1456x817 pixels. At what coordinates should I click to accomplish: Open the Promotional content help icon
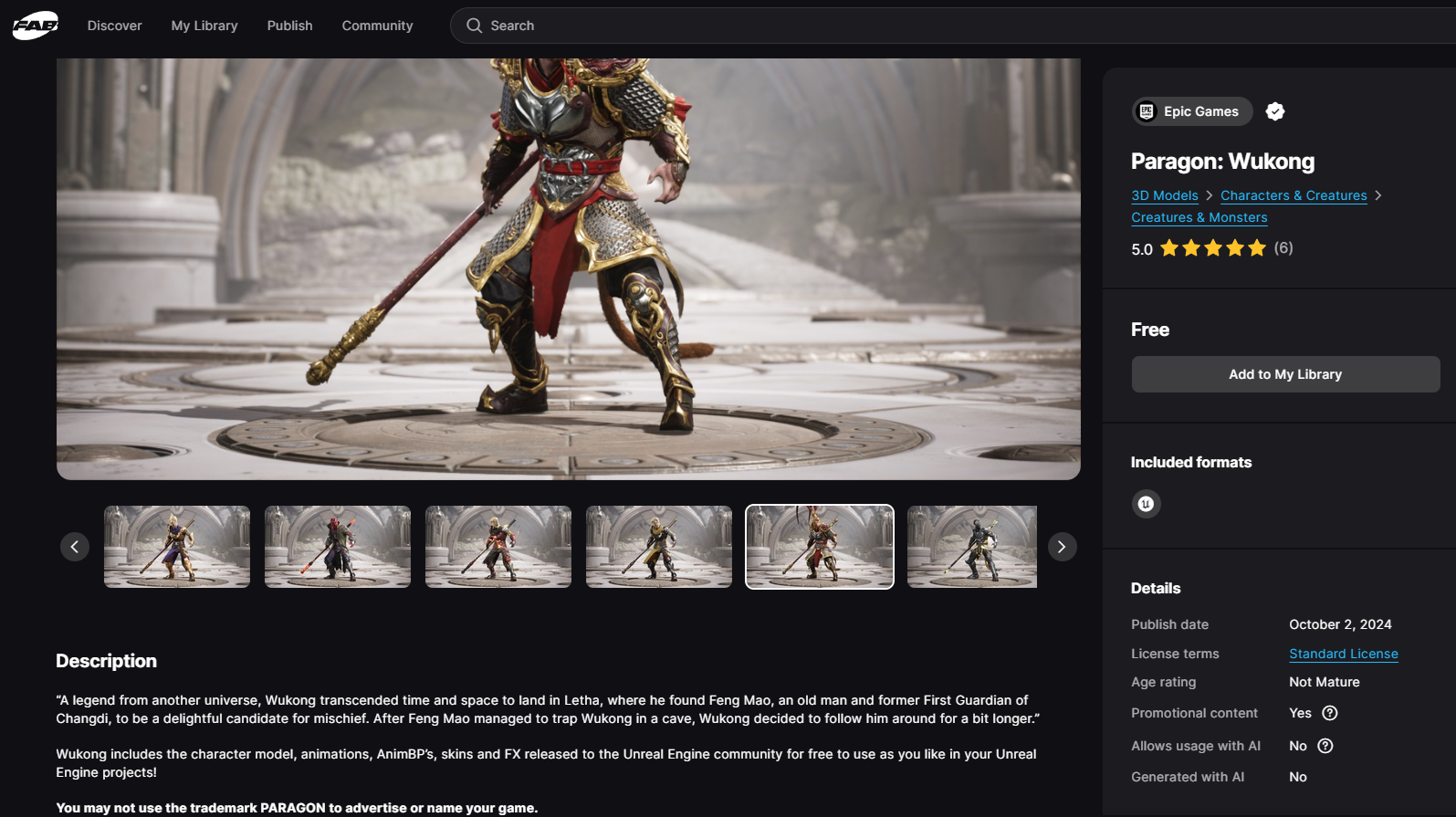1330,713
